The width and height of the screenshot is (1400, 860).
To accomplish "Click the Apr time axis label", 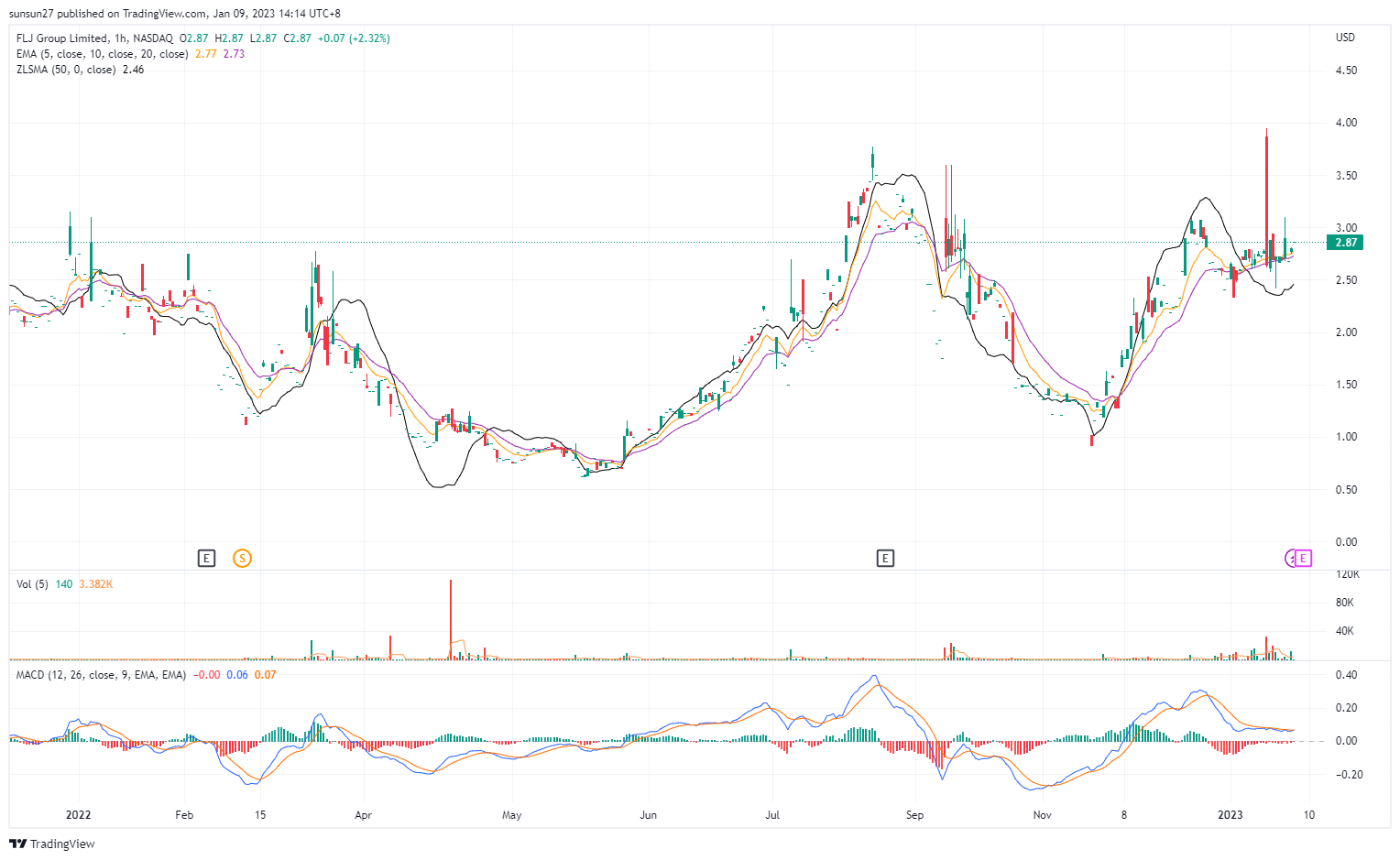I will pos(364,814).
